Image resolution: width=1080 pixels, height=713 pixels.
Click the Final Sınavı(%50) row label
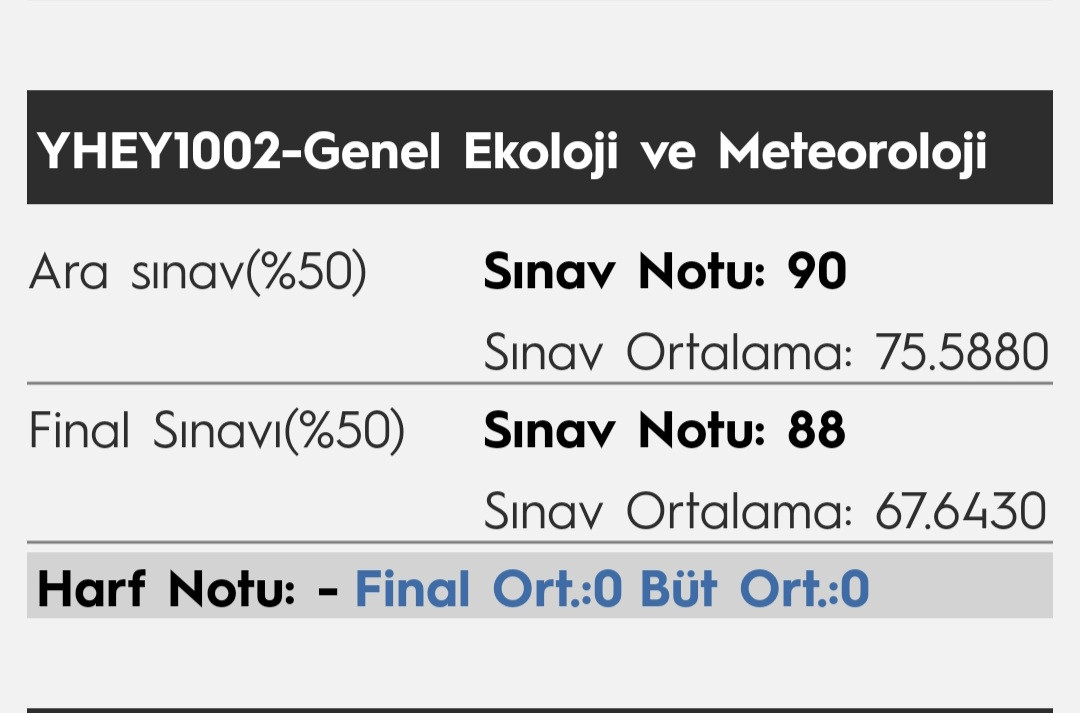coord(217,430)
